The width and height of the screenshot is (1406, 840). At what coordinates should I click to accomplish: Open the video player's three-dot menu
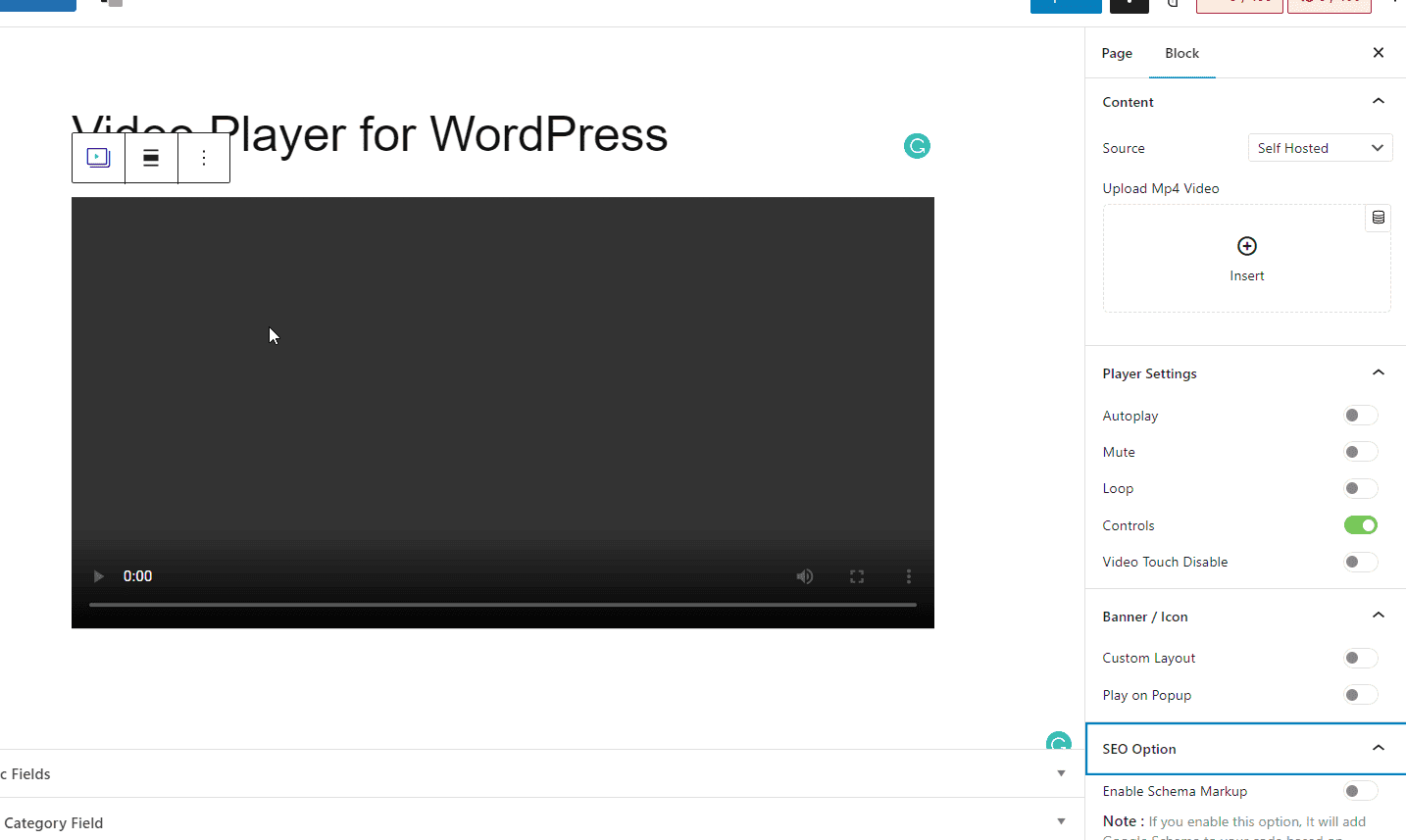pos(908,576)
